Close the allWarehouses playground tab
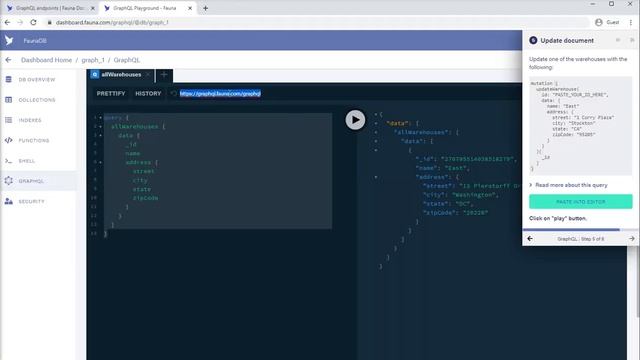 tap(148, 75)
